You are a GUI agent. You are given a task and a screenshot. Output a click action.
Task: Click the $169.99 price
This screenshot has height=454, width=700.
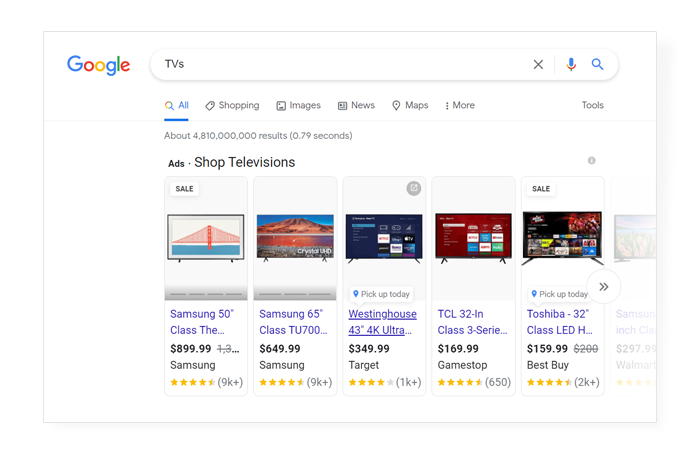[458, 349]
